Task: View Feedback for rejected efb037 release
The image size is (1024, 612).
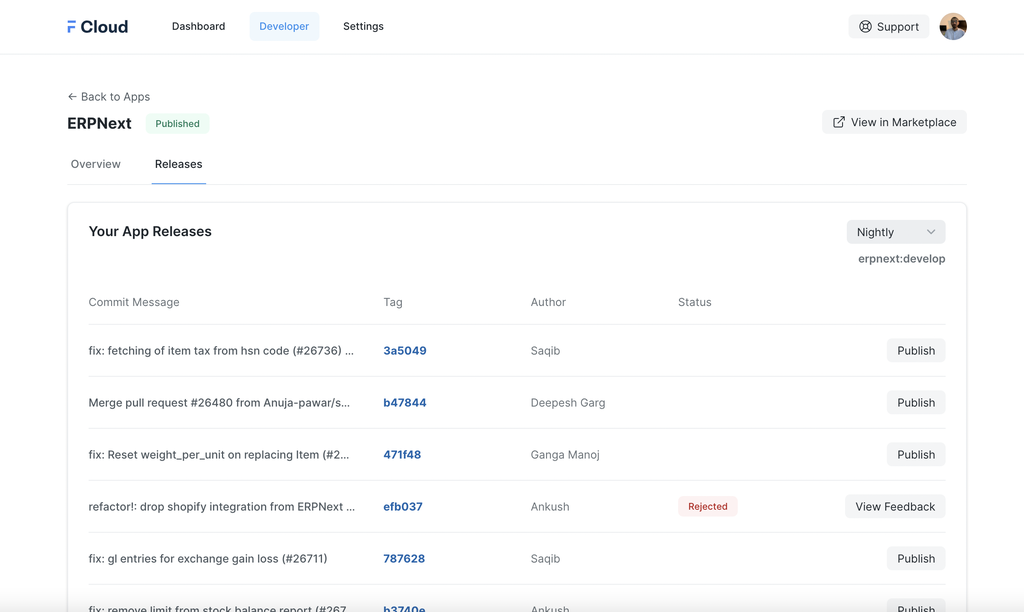Action: point(895,507)
